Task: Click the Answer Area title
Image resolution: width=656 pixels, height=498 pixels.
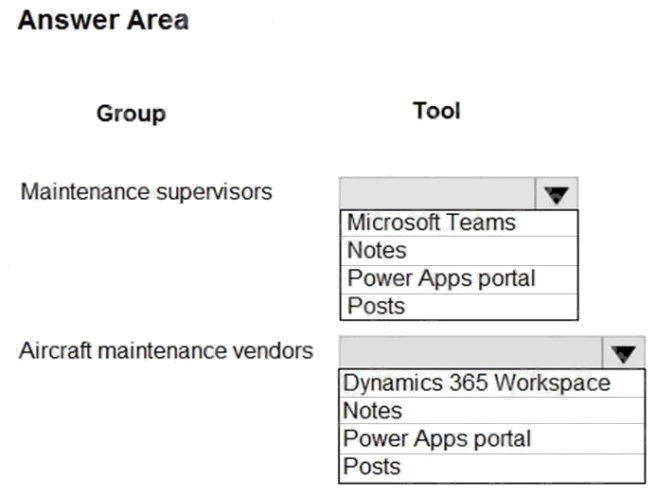Action: 103,20
